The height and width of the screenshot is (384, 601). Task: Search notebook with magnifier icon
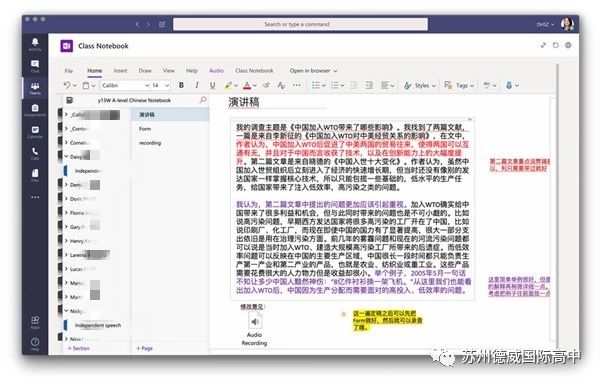click(x=203, y=100)
